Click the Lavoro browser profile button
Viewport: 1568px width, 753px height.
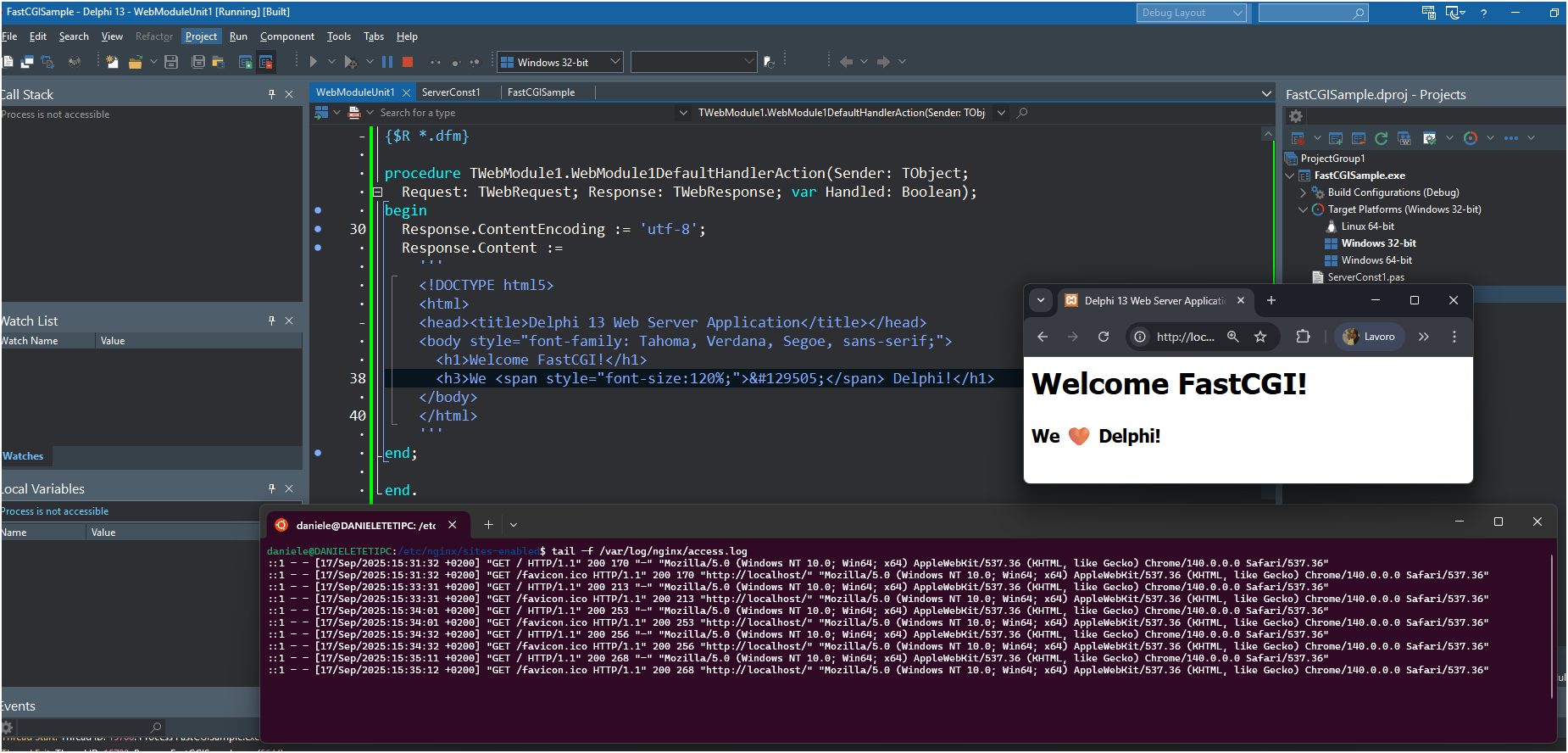(x=1370, y=337)
